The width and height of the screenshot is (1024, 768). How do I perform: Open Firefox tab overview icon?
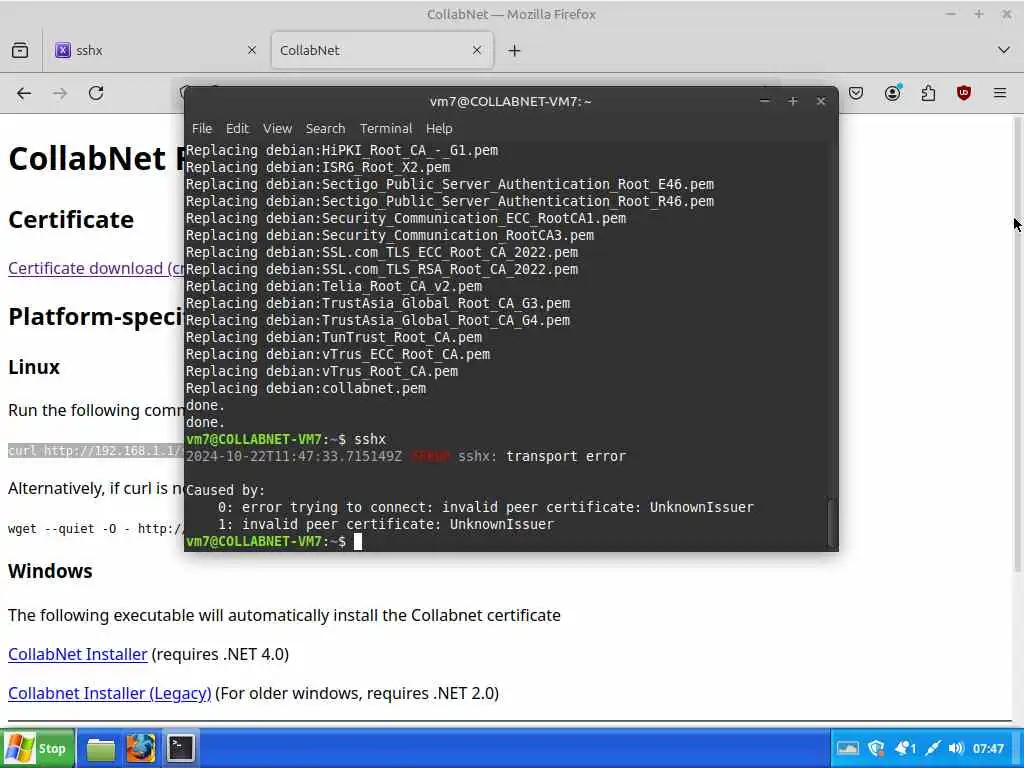pyautogui.click(x=20, y=50)
